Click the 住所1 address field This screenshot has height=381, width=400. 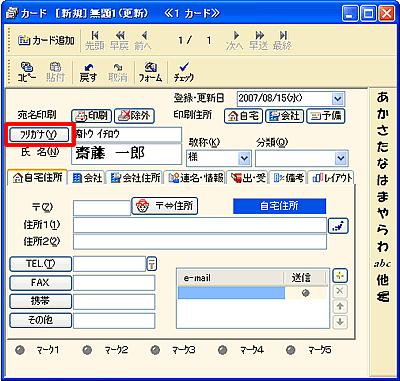200,225
